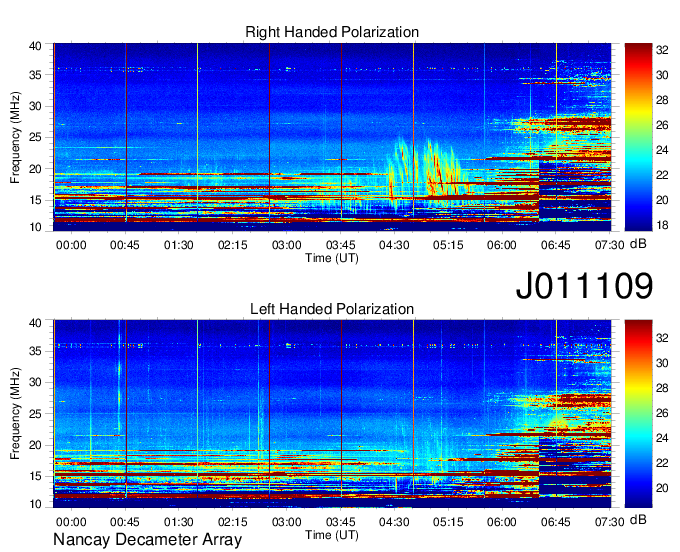Click 30 MHz tick on bottom frequency axis
The height and width of the screenshot is (552, 680).
coord(35,382)
